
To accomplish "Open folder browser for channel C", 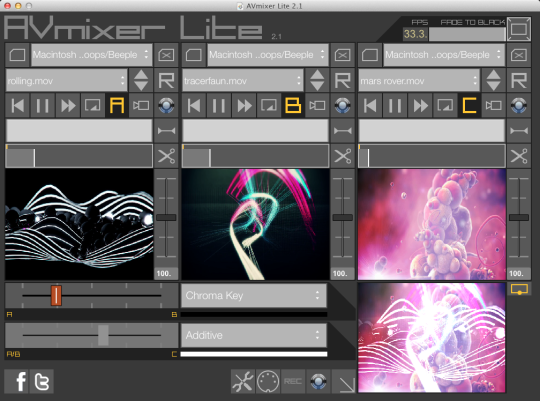I will tap(370, 55).
